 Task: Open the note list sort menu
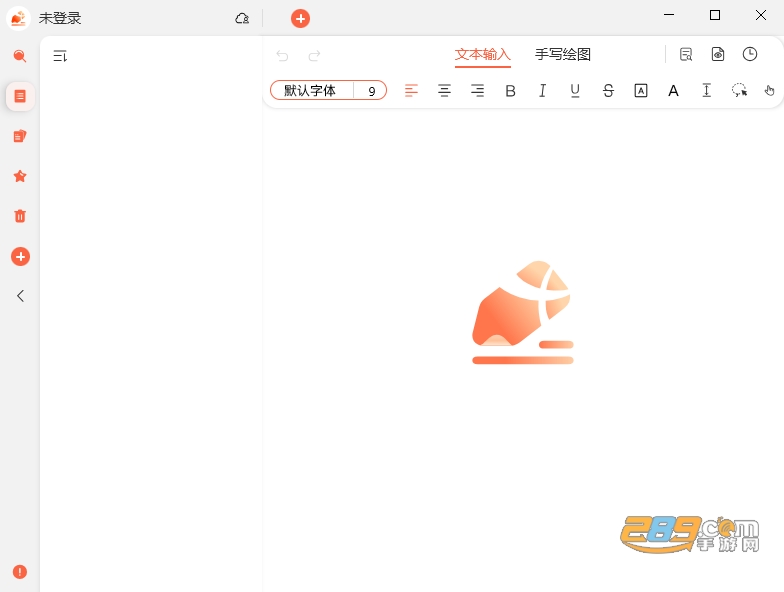pyautogui.click(x=60, y=56)
